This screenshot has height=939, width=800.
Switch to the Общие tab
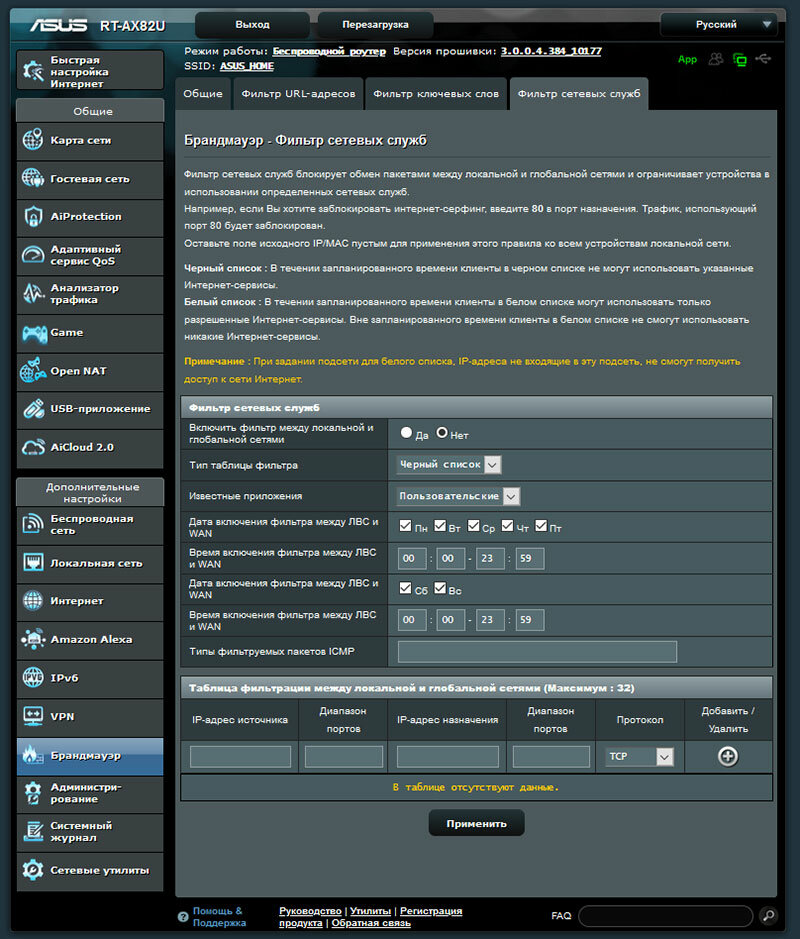[203, 93]
